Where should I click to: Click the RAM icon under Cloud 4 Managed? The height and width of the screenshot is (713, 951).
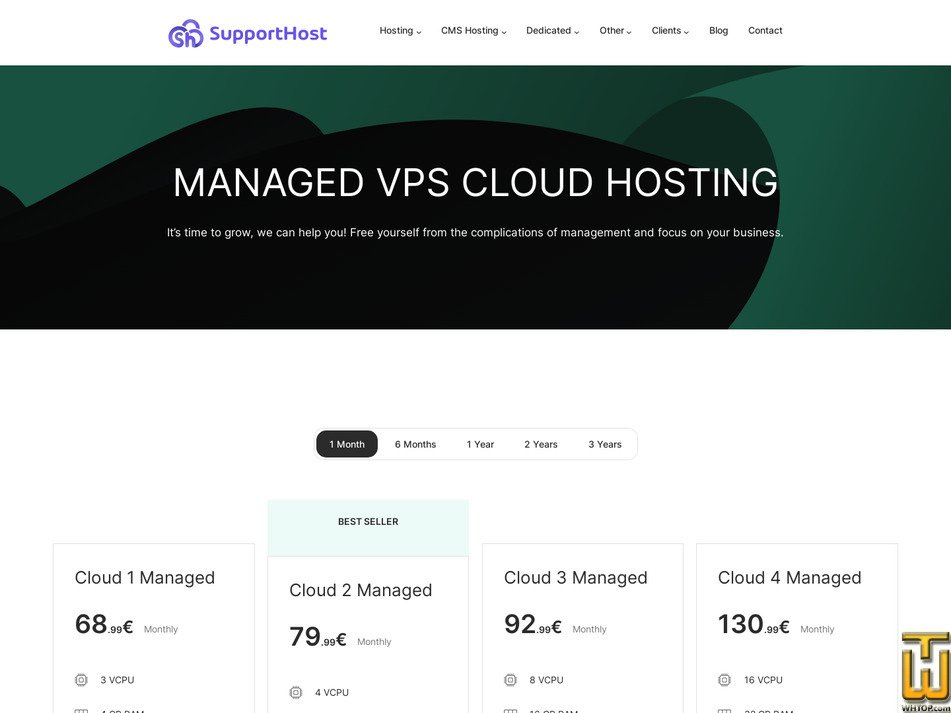724,710
